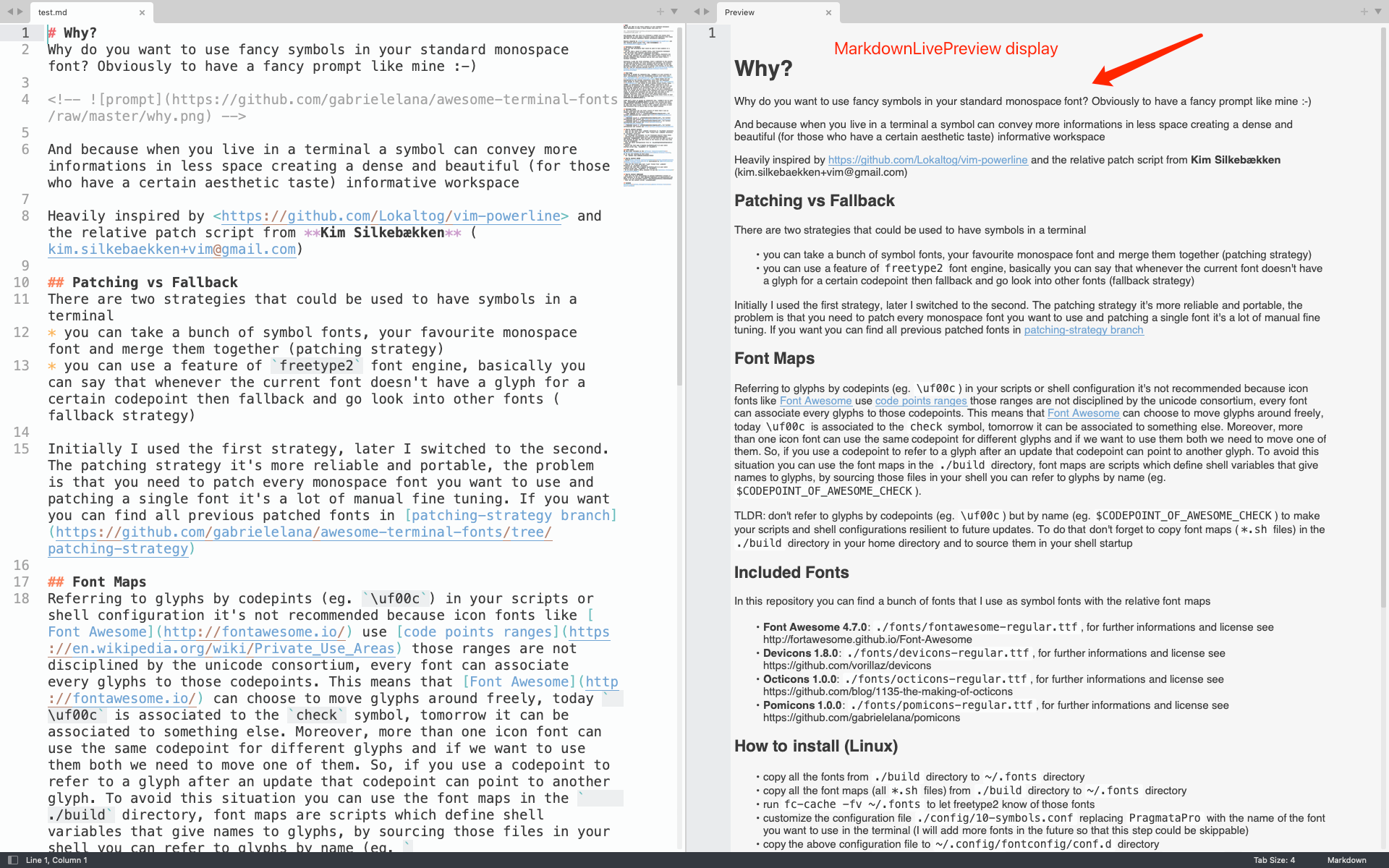Click the vim-powerline URL in the editor
Image resolution: width=1389 pixels, height=868 pixels.
(391, 216)
